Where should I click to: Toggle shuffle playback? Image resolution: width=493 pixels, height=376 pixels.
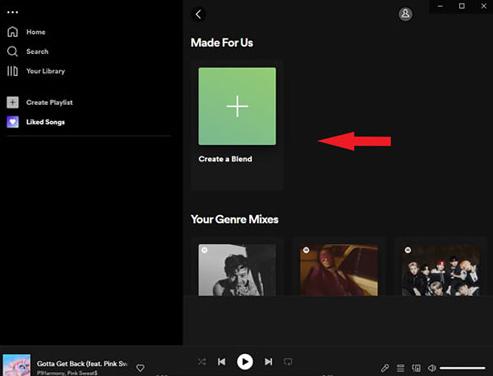(202, 362)
